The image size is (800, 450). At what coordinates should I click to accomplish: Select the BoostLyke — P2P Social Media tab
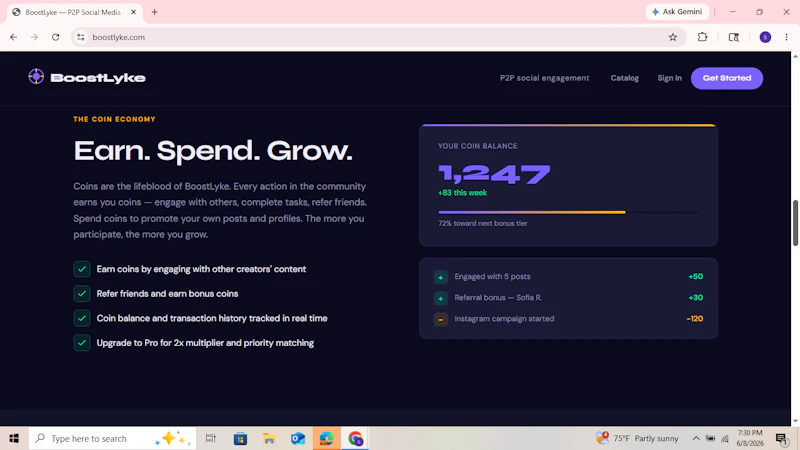click(x=75, y=12)
